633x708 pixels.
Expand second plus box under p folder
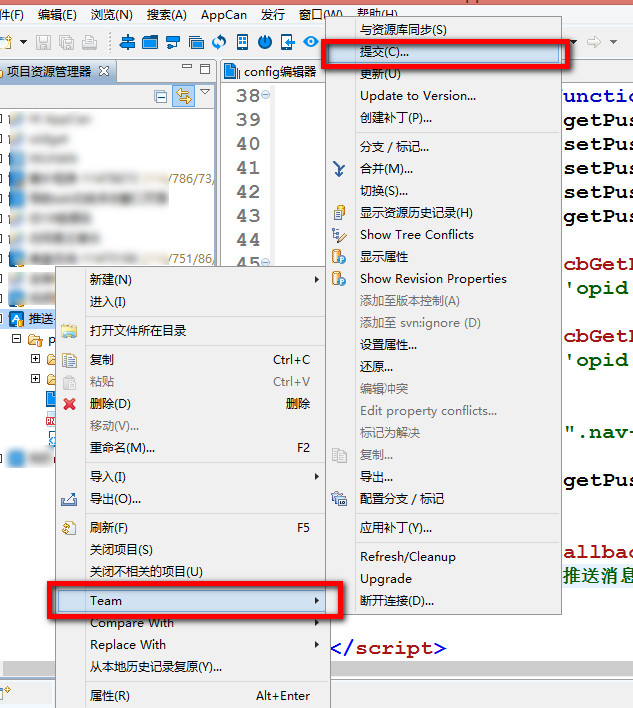coord(35,378)
